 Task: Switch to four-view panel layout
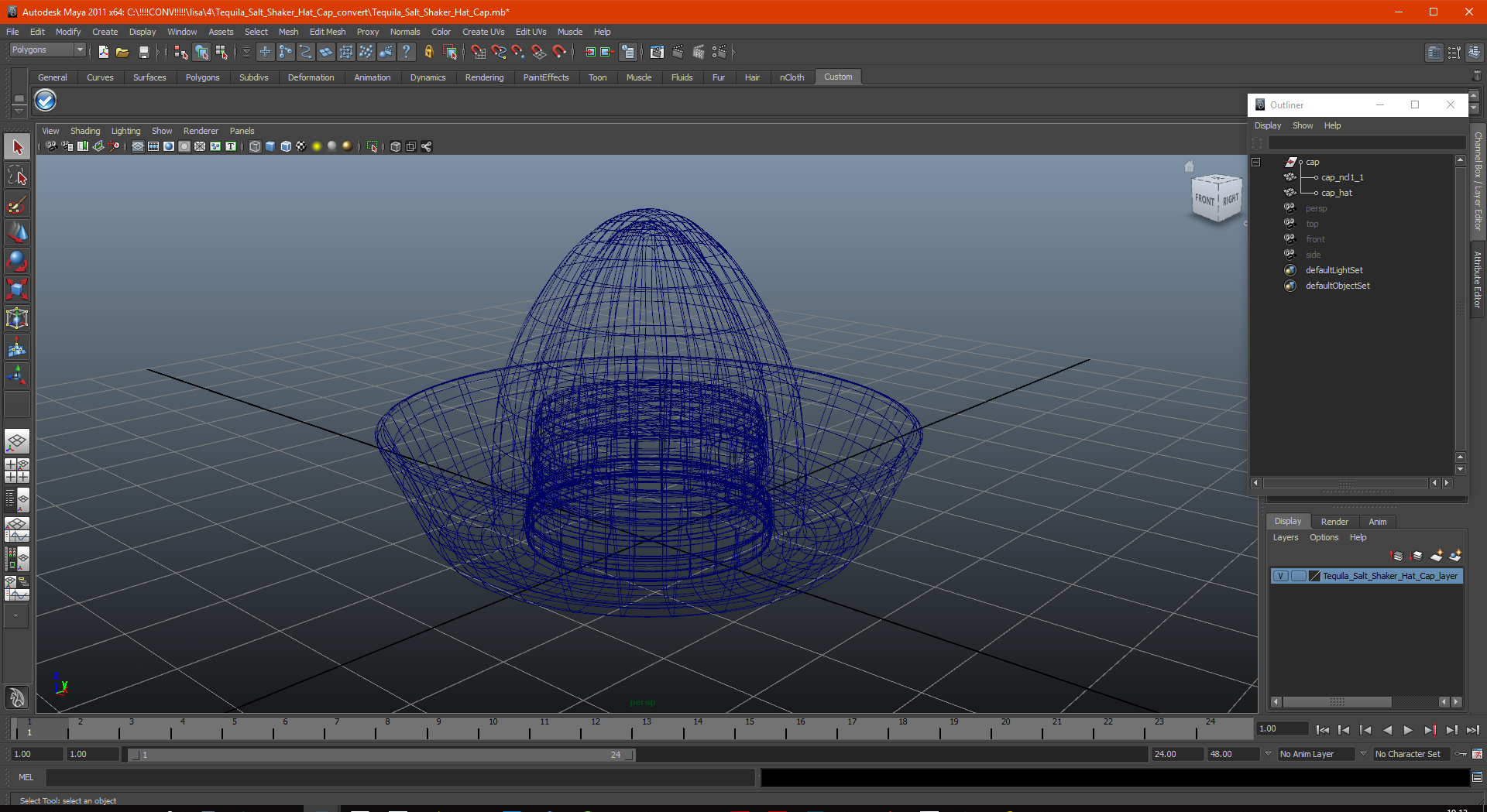(x=17, y=471)
